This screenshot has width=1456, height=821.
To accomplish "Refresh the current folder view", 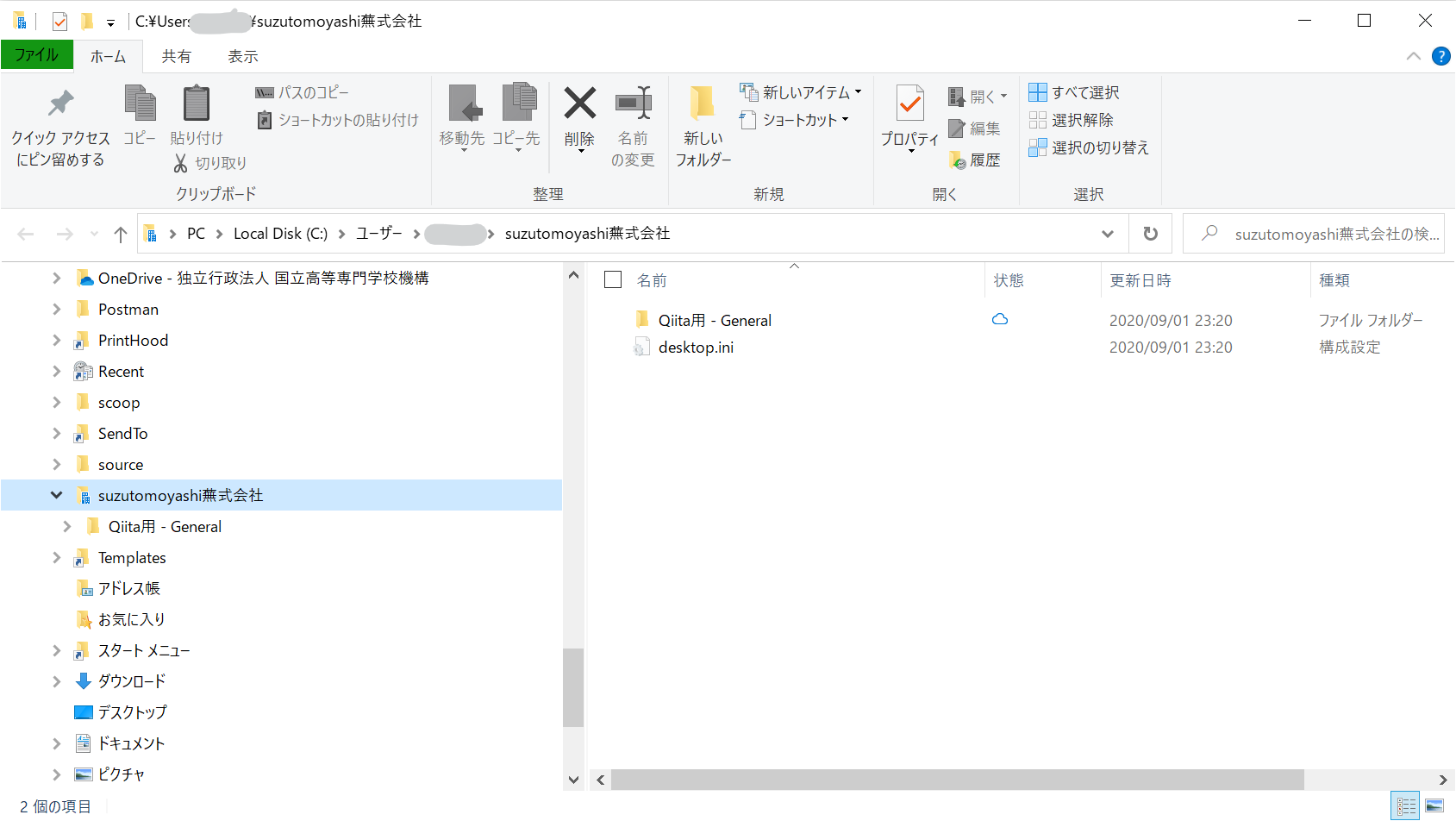I will [1150, 234].
